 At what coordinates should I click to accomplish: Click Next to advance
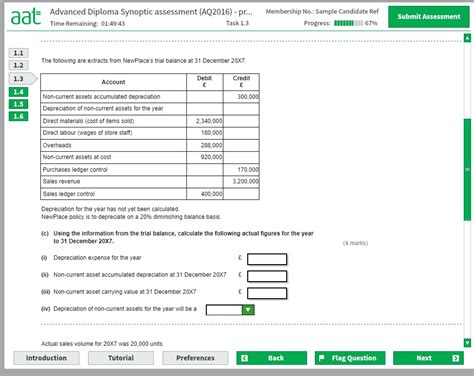click(428, 358)
